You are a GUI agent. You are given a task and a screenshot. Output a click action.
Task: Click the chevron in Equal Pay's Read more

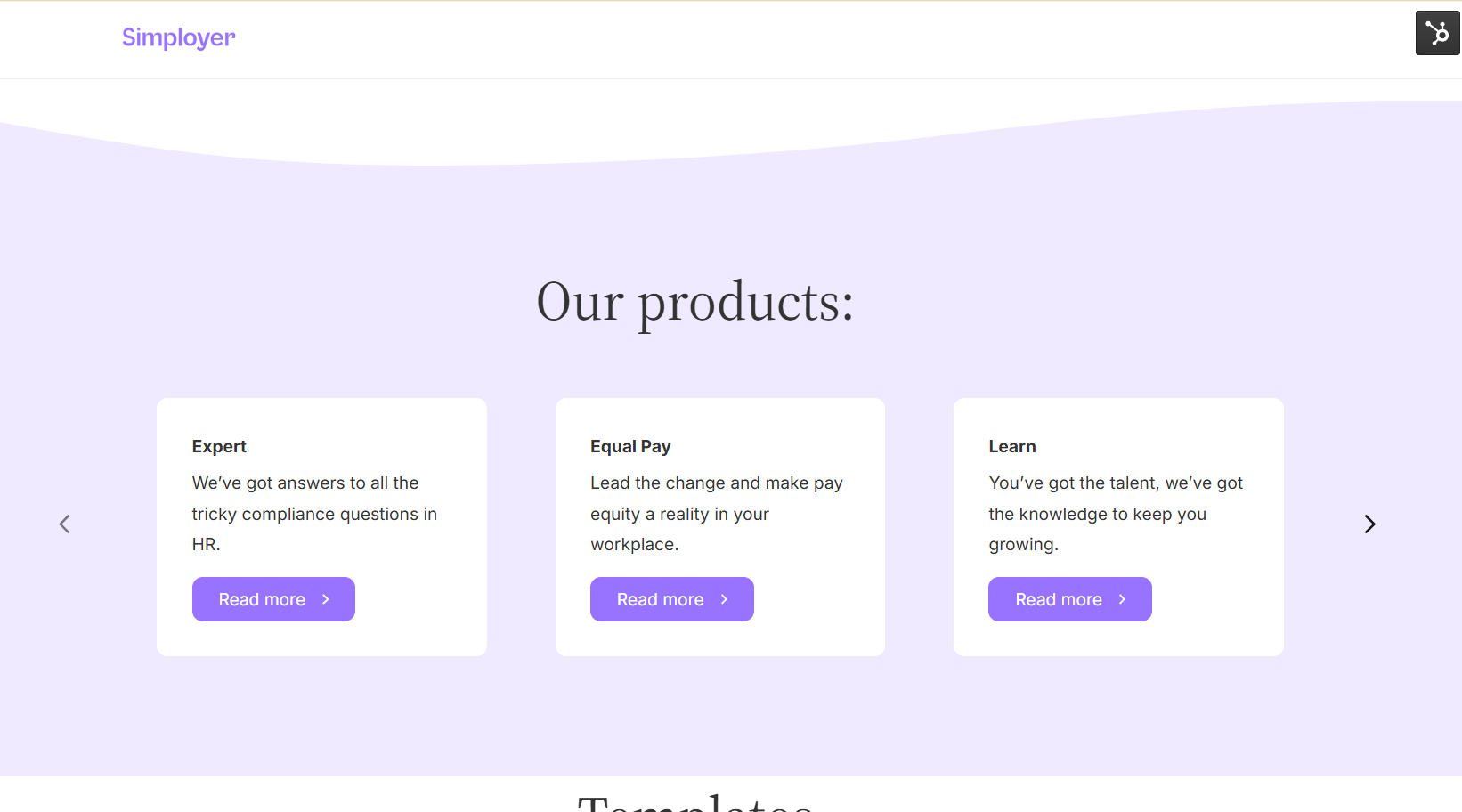coord(724,599)
